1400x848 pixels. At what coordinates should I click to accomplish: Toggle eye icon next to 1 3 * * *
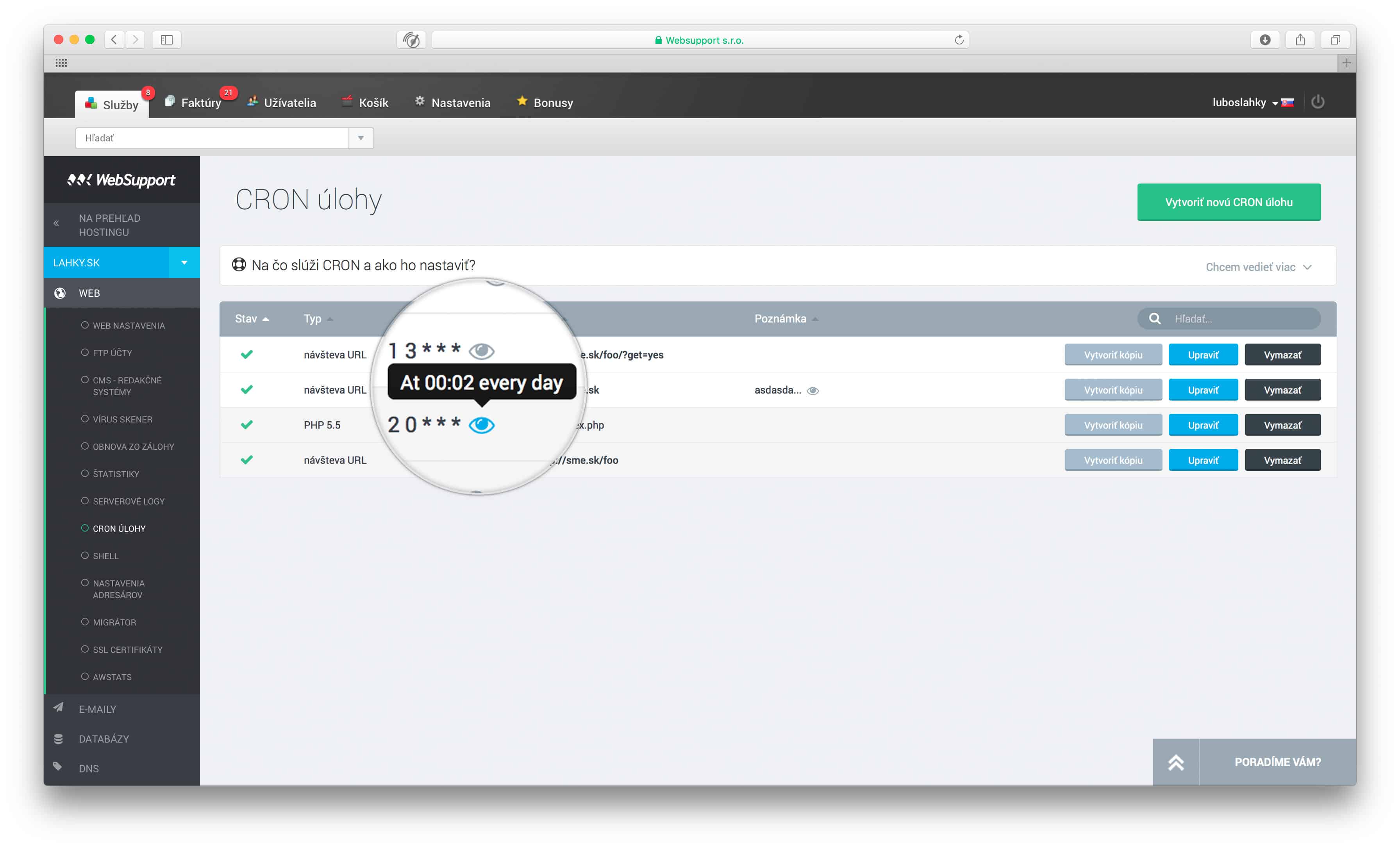pos(482,351)
